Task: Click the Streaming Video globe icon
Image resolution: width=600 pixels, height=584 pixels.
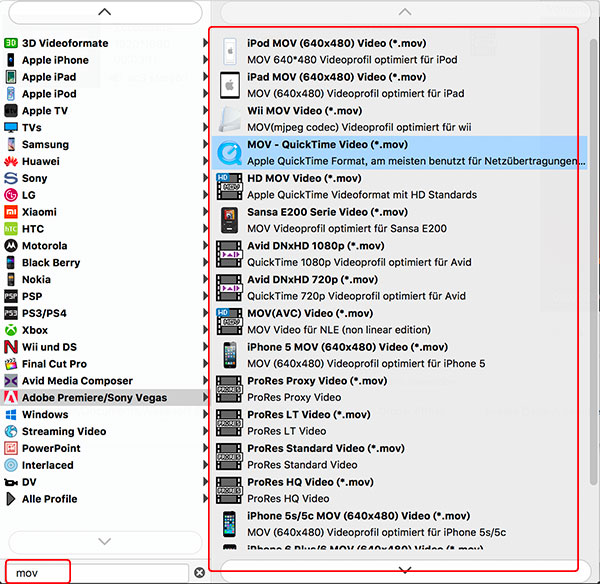Action: [x=11, y=431]
